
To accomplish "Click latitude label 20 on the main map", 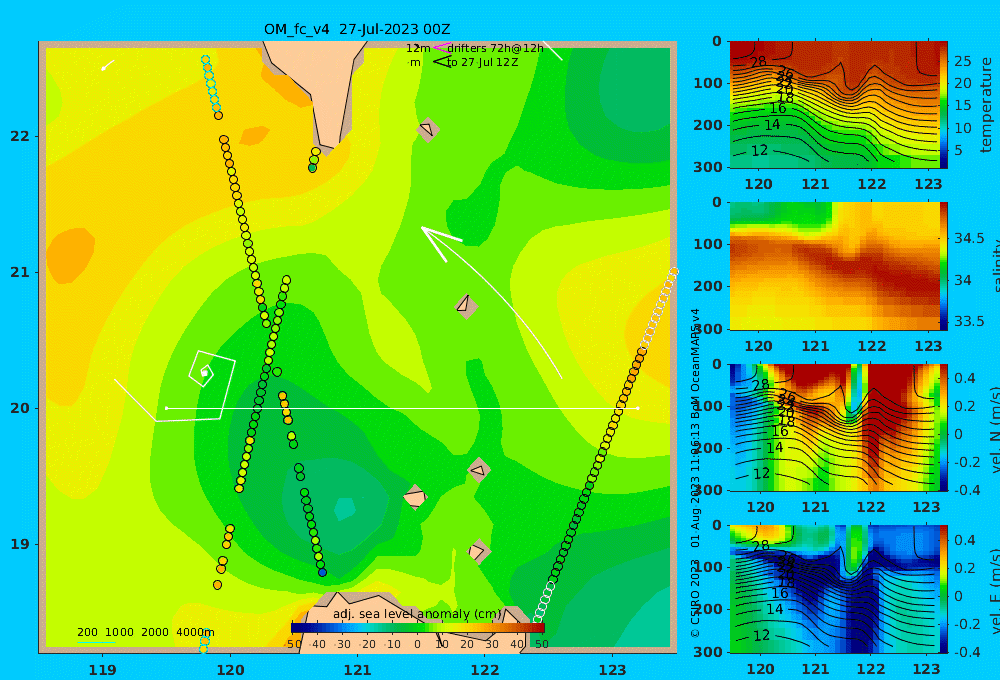I will [x=20, y=408].
